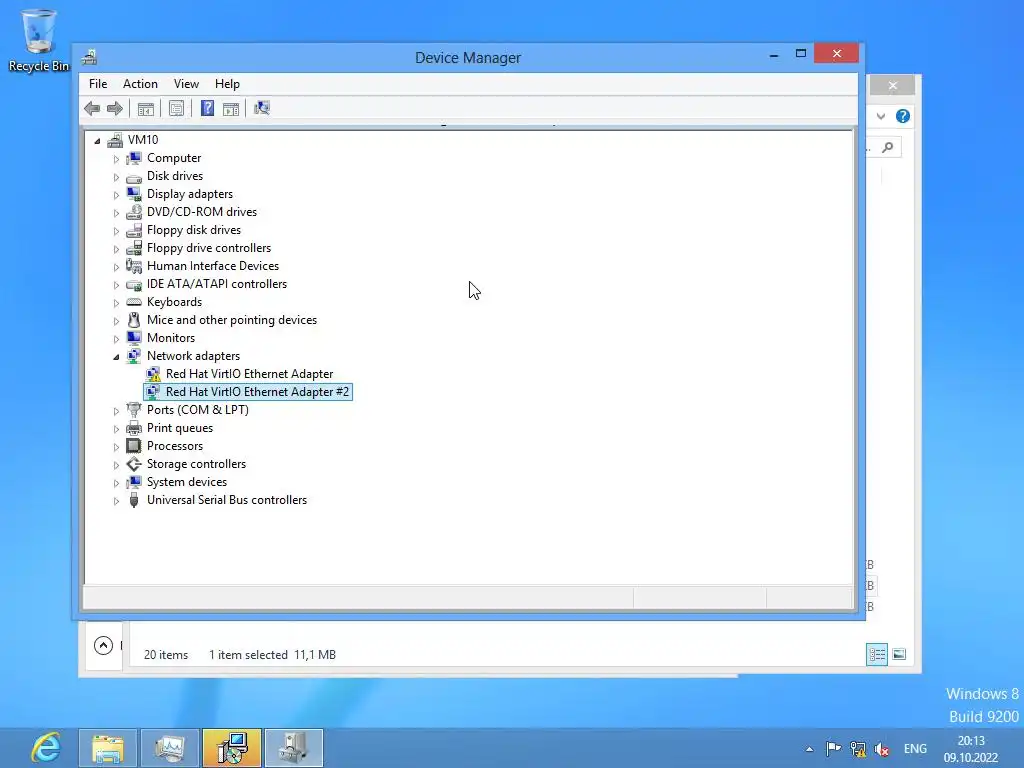1024x768 pixels.
Task: Click the Universal Serial Bus controllers icon
Action: pos(134,500)
